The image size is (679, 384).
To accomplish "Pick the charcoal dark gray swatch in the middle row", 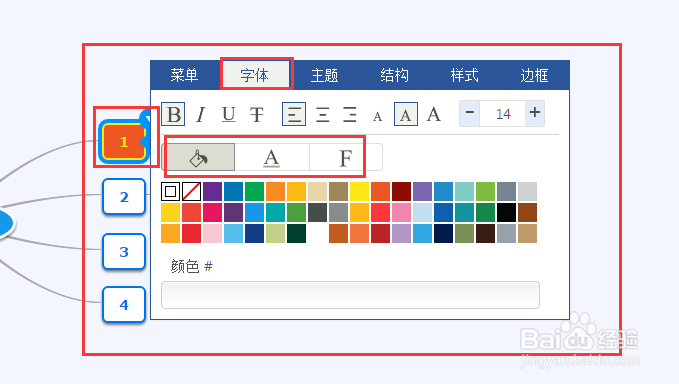I will point(317,213).
